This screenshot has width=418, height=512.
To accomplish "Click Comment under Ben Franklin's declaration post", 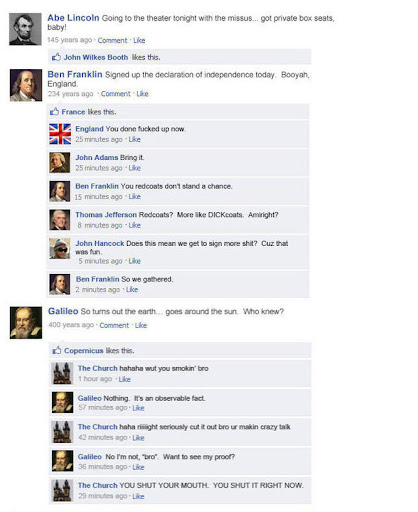I will pos(116,94).
